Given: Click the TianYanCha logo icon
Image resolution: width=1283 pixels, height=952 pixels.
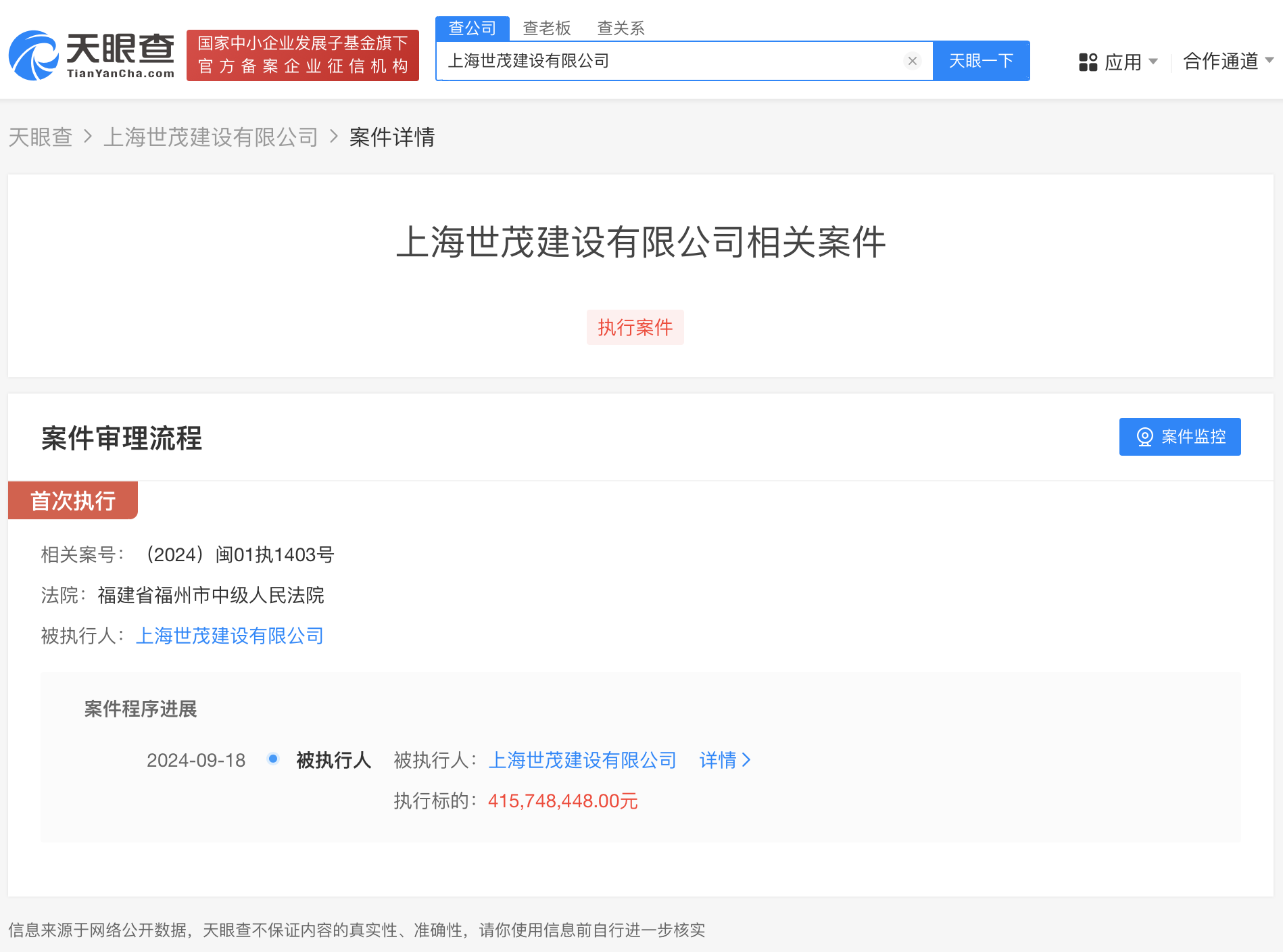Looking at the screenshot, I should (32, 56).
